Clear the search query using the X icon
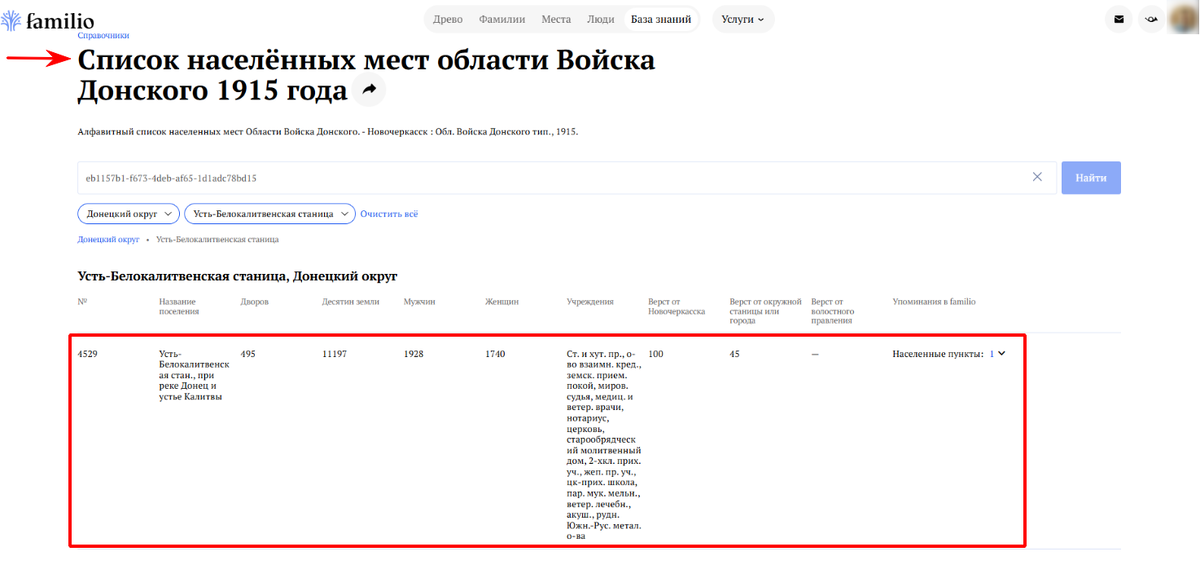Image resolution: width=1200 pixels, height=578 pixels. 1038,175
